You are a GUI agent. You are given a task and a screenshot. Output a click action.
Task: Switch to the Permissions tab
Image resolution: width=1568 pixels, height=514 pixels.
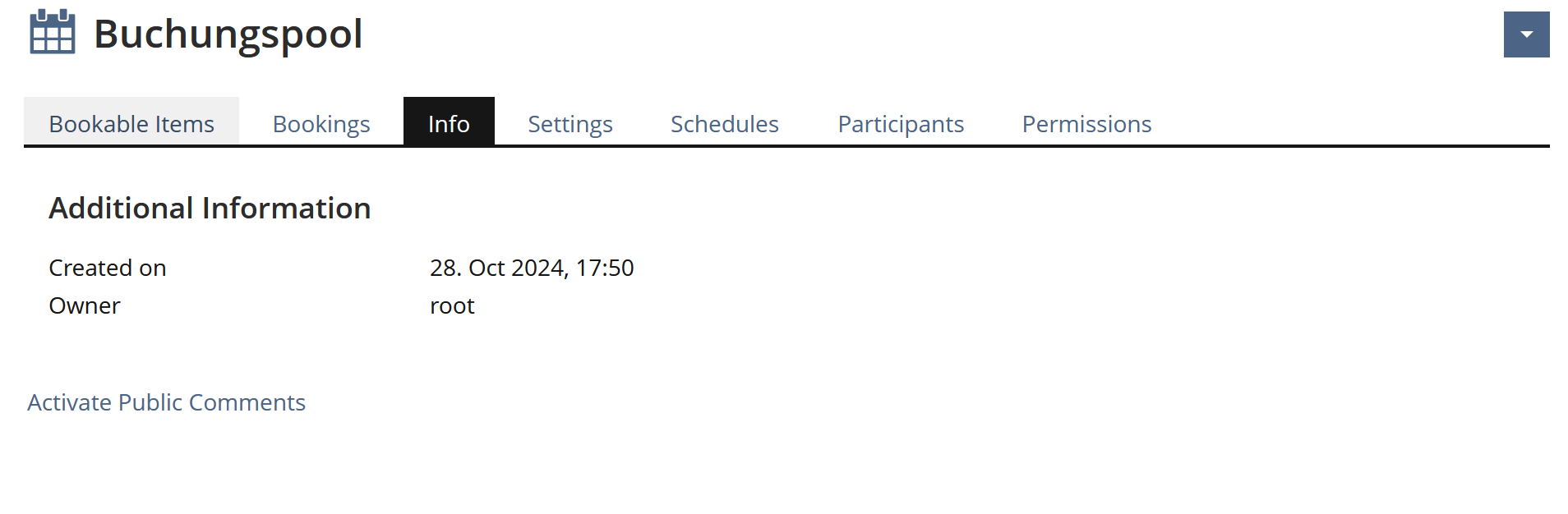coord(1086,123)
